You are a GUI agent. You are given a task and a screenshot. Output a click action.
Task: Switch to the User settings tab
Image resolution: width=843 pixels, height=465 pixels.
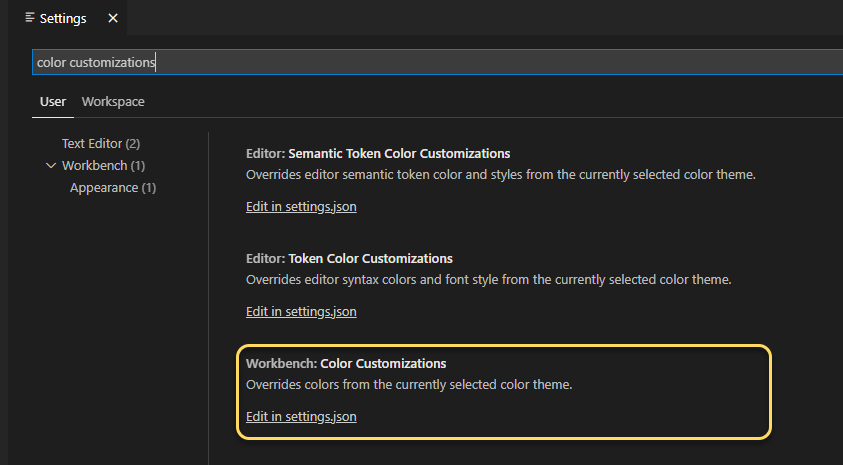(53, 101)
